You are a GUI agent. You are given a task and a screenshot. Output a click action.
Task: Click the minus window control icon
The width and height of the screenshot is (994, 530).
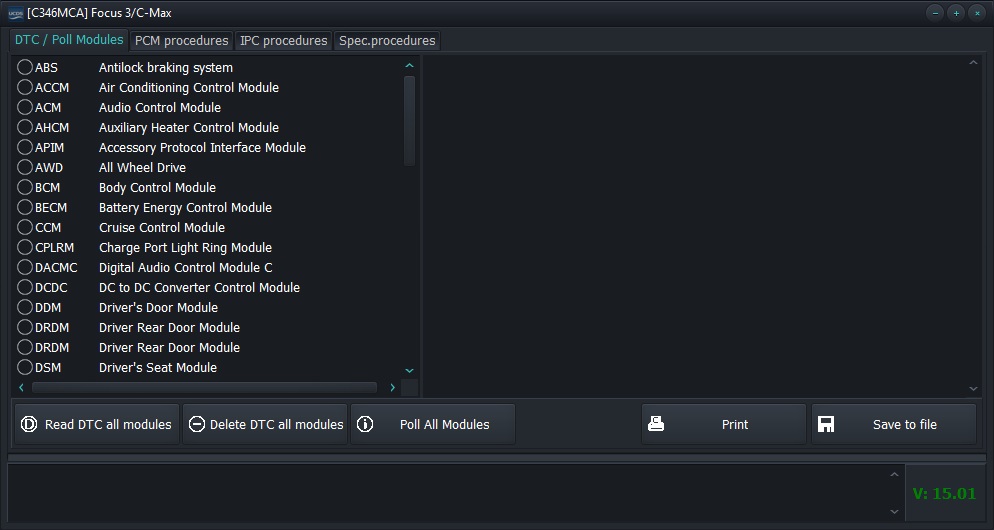coord(935,13)
